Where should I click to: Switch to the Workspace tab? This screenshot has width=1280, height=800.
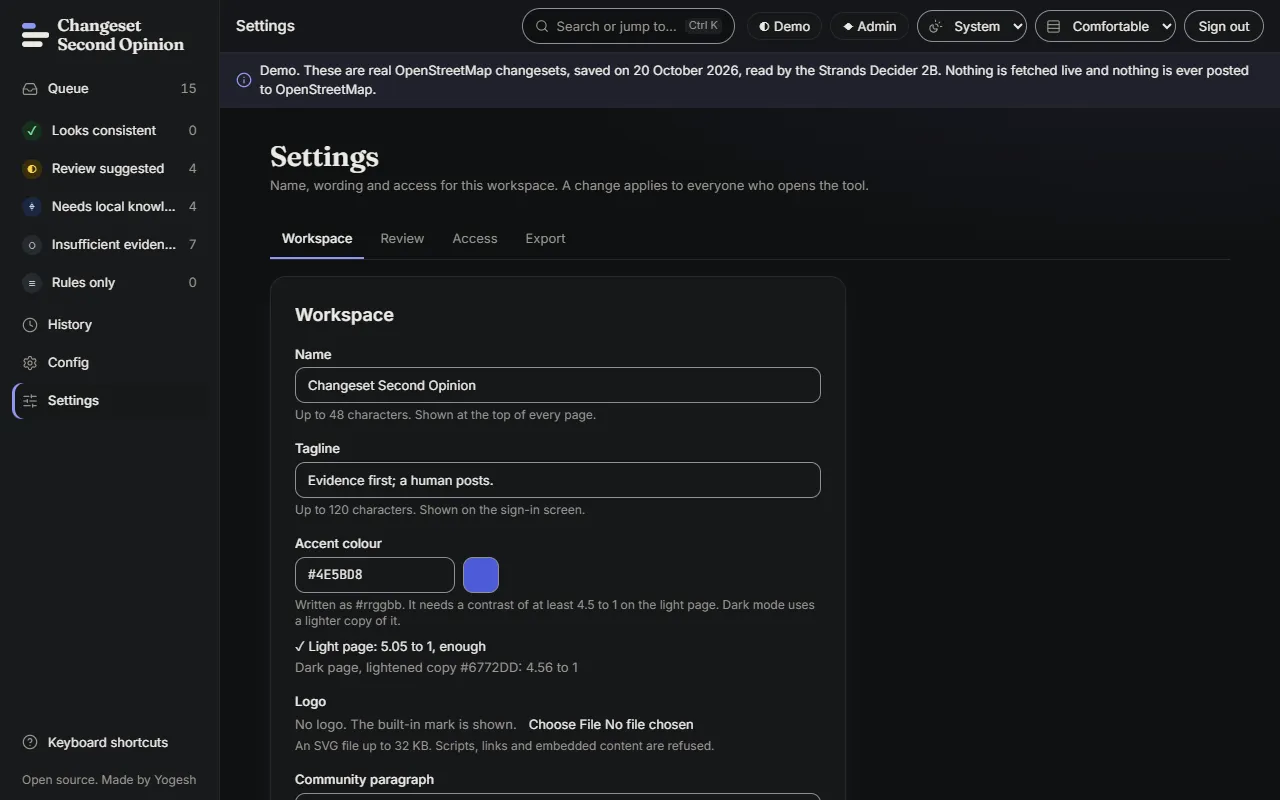pos(317,239)
